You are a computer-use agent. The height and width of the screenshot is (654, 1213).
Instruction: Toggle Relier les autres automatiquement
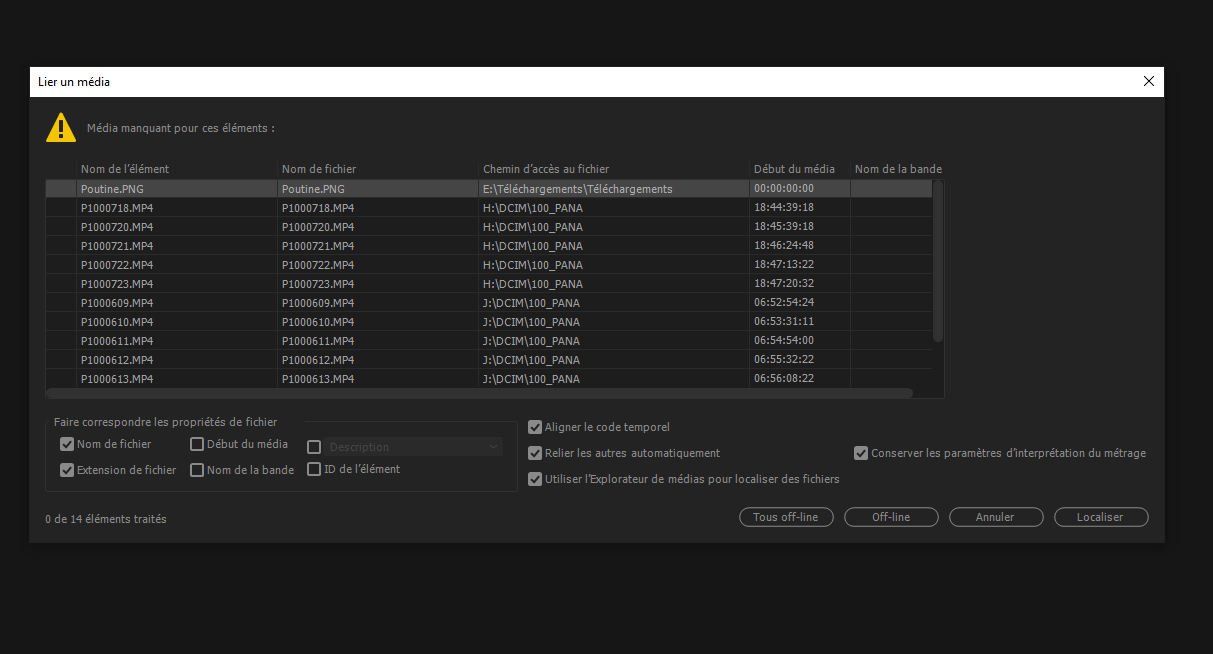535,453
